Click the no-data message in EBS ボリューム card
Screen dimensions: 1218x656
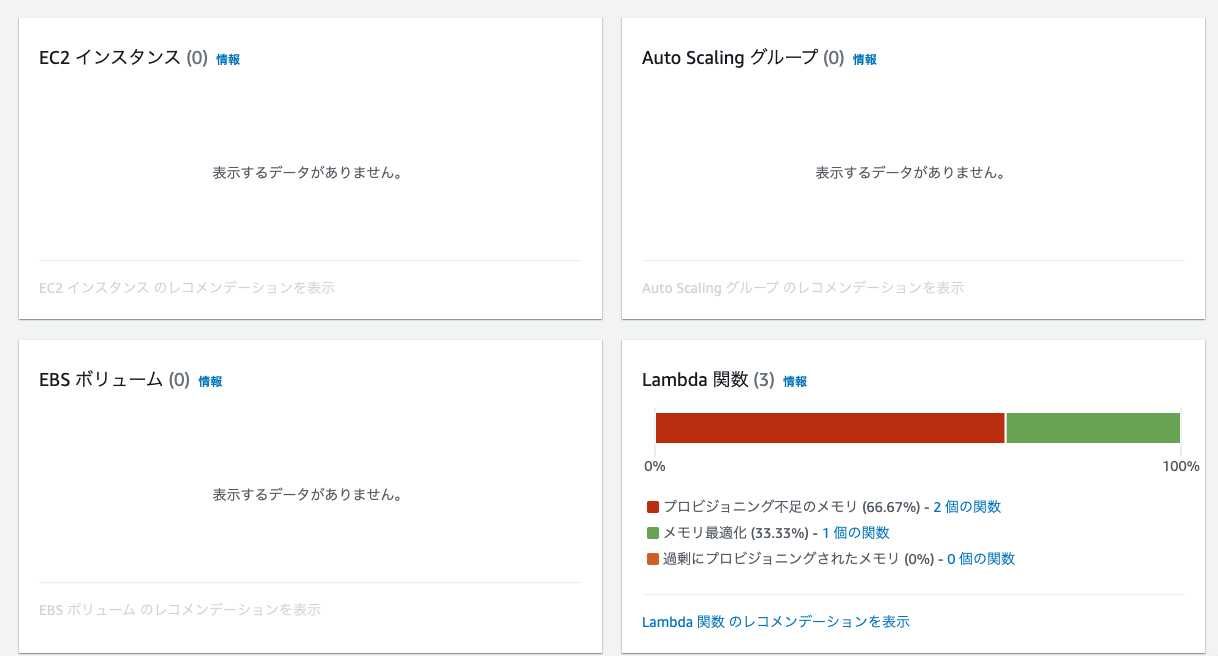[308, 495]
